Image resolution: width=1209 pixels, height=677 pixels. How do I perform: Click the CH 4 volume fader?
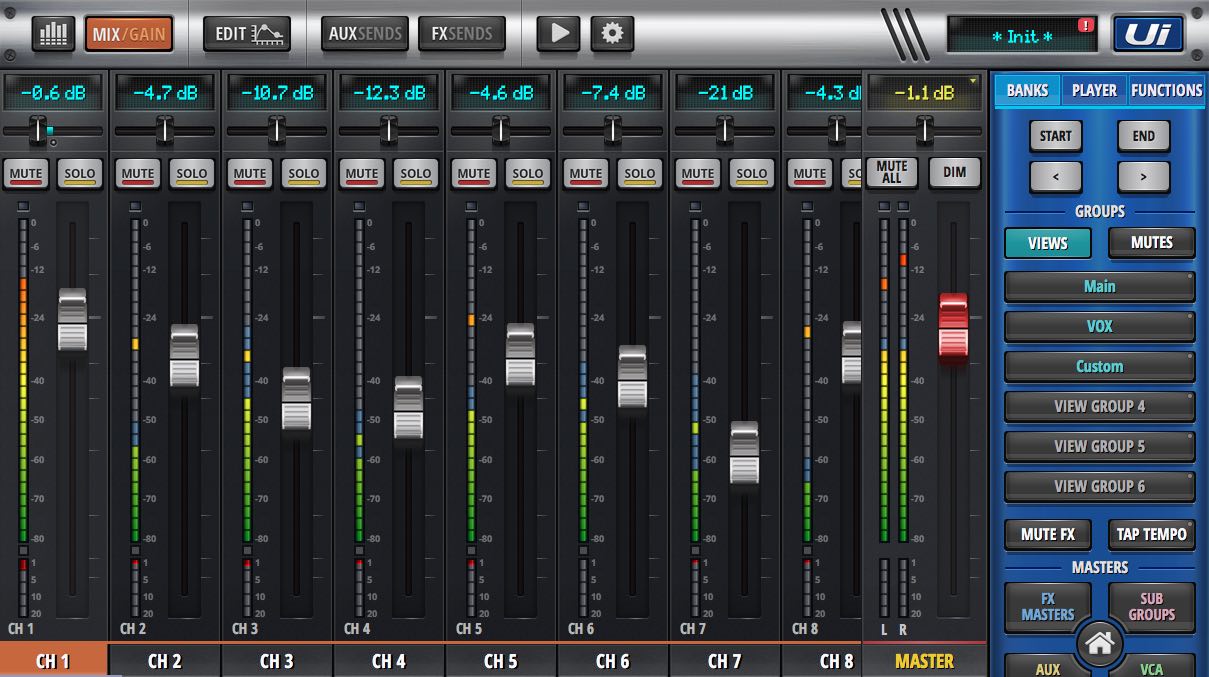click(409, 407)
